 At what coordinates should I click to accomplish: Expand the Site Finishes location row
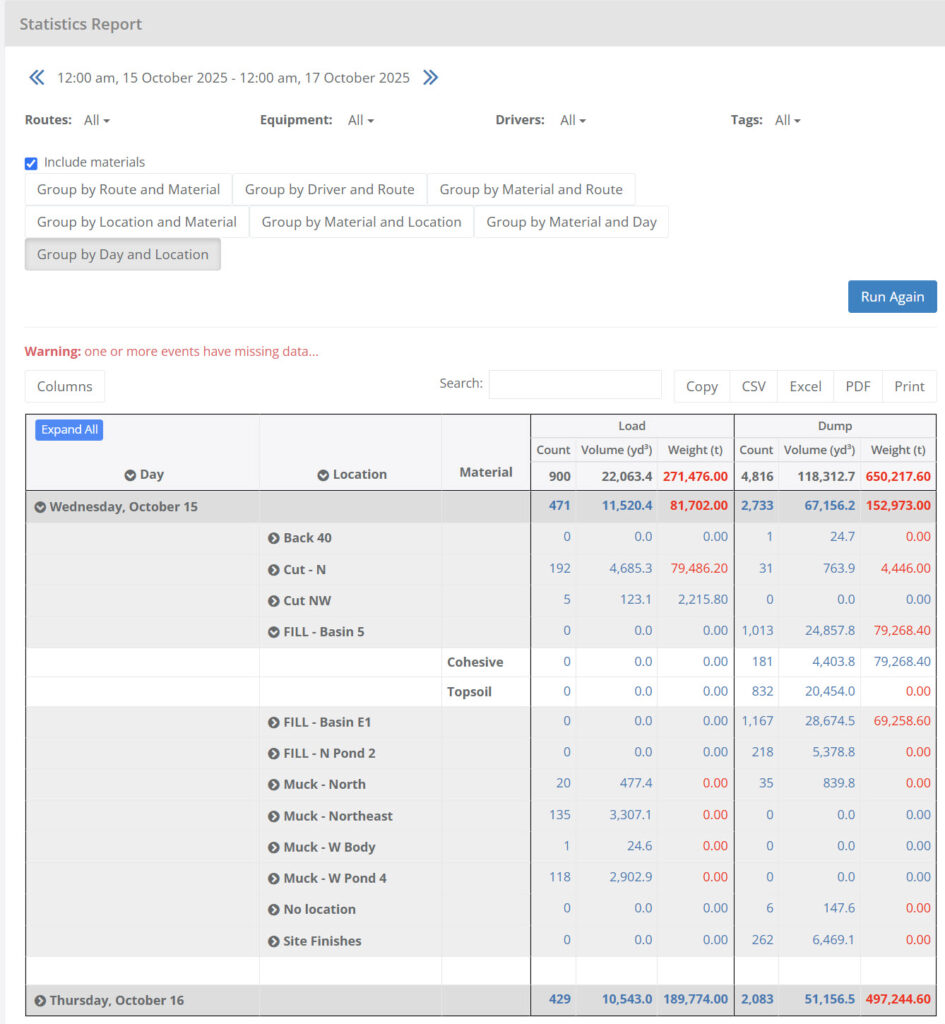[x=273, y=940]
